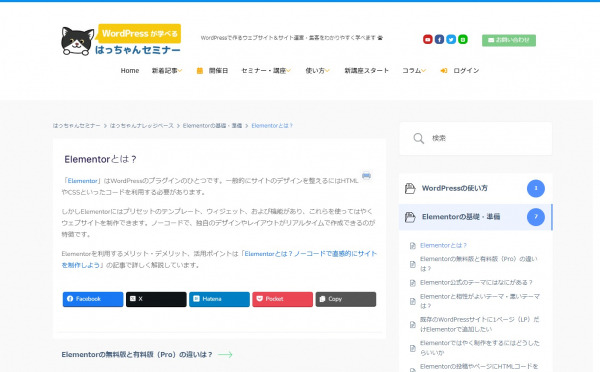Click document icon beside 既存のWordPressサイト item
The width and height of the screenshot is (600, 372).
[x=412, y=325]
